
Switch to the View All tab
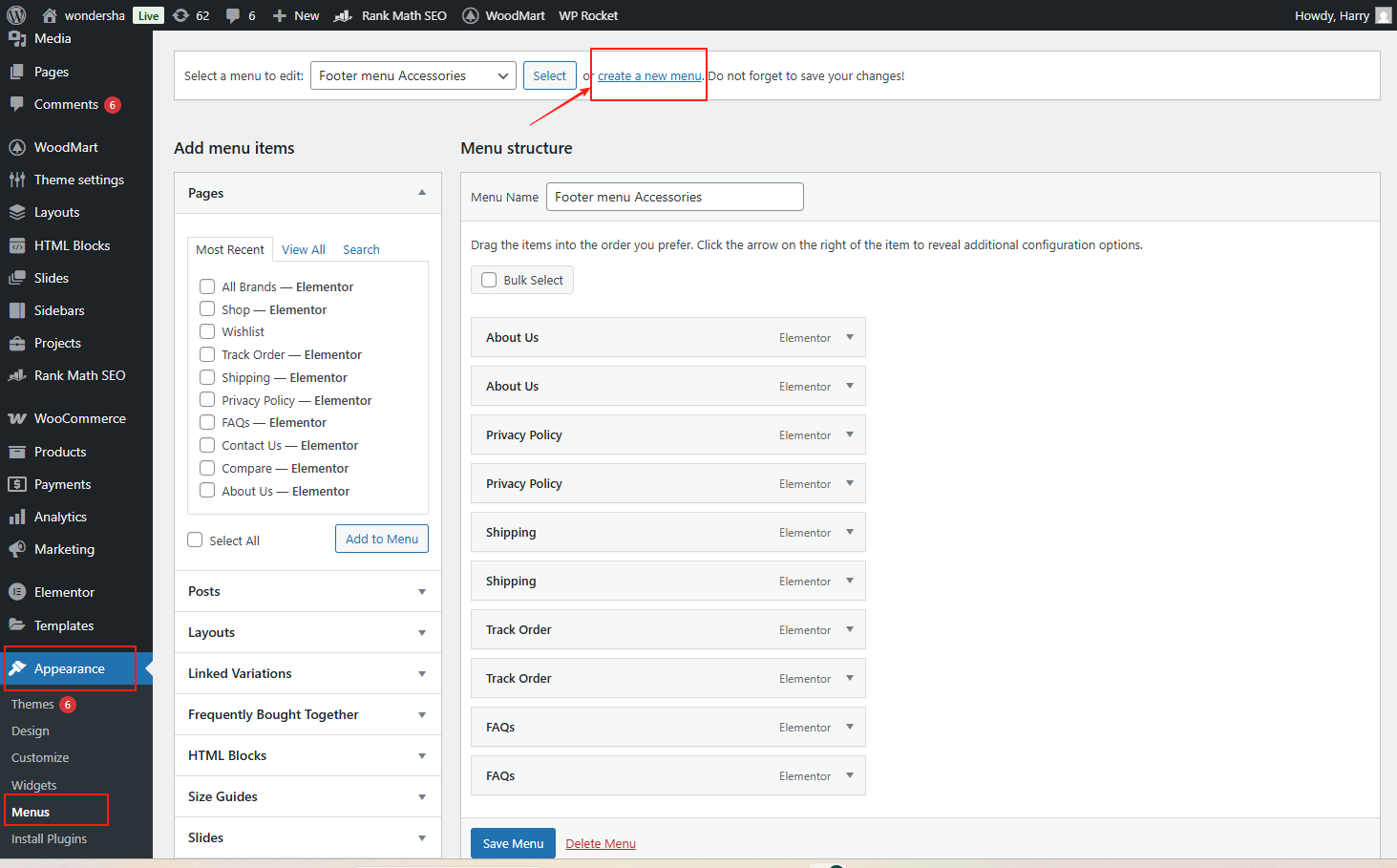tap(303, 249)
